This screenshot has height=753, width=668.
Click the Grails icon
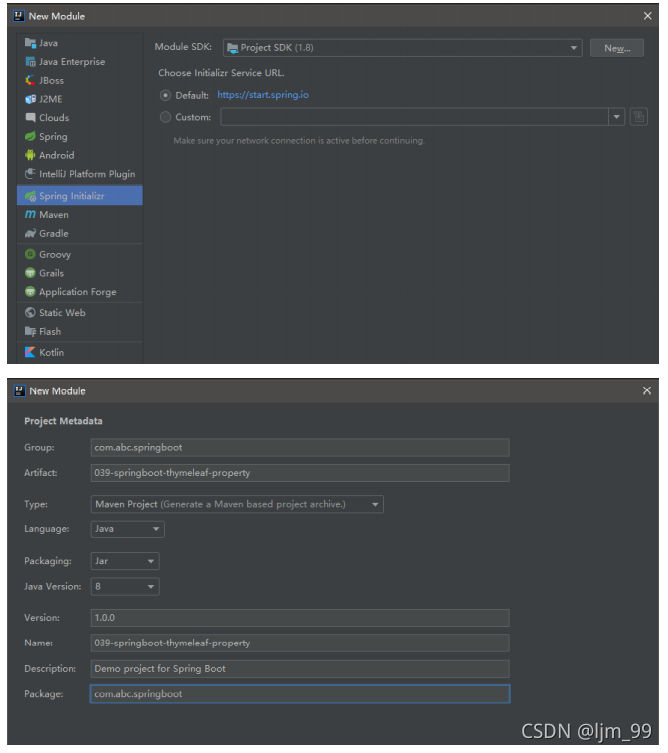tap(30, 273)
